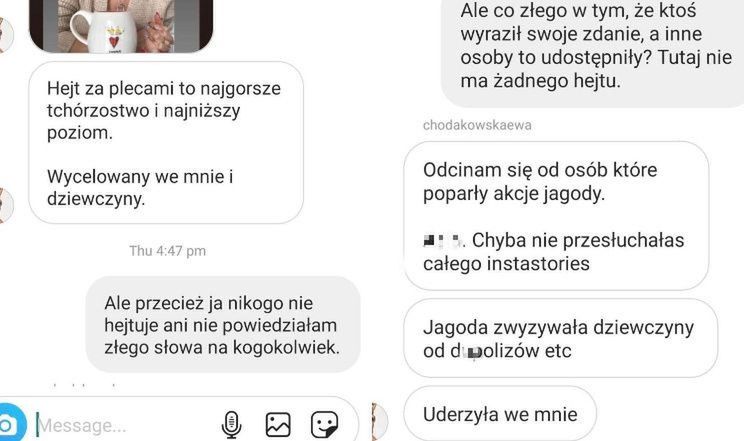Click the Message input field
Screen dimensions: 744x441
point(128,425)
